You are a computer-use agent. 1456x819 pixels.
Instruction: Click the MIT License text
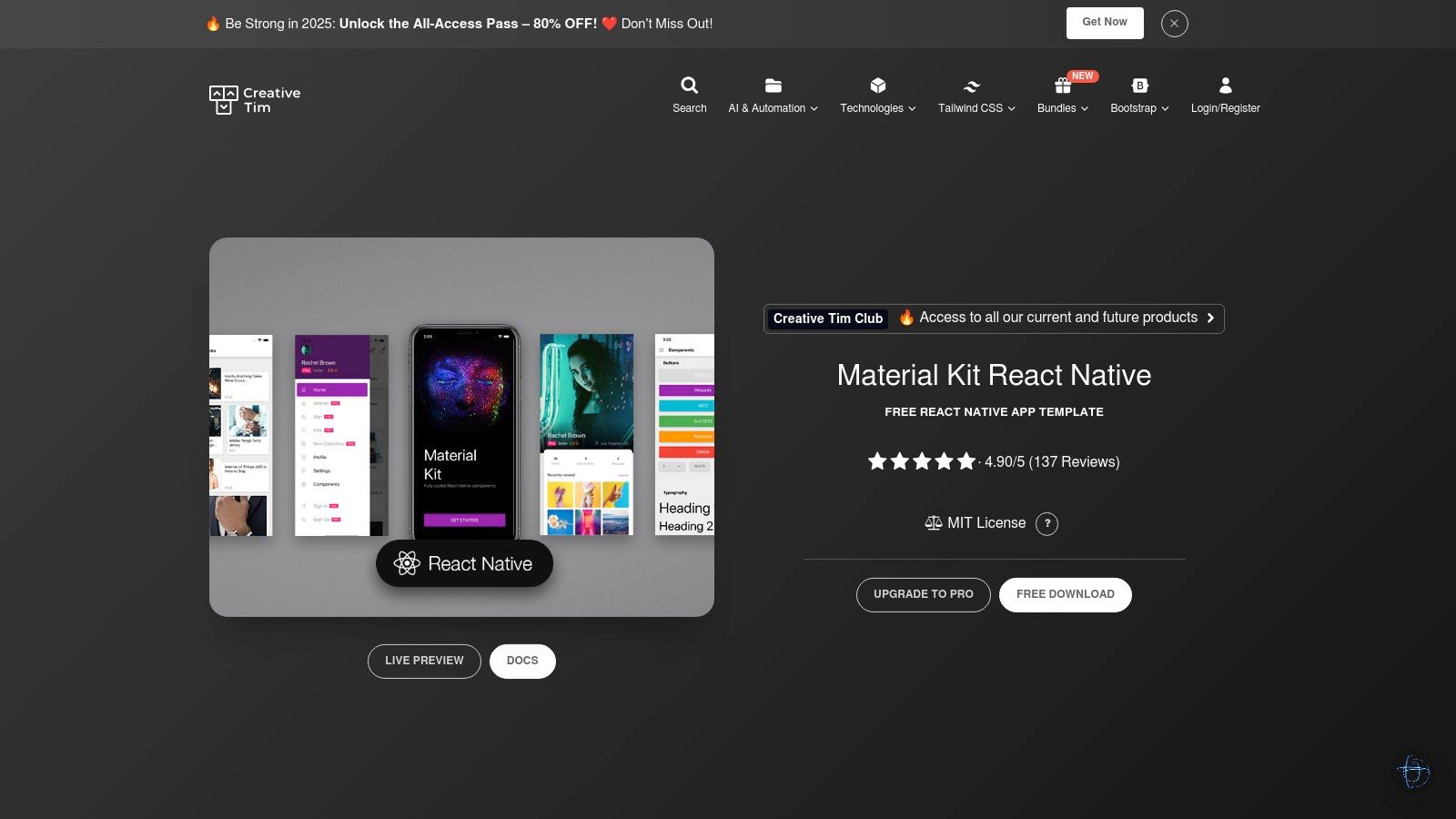(x=986, y=523)
